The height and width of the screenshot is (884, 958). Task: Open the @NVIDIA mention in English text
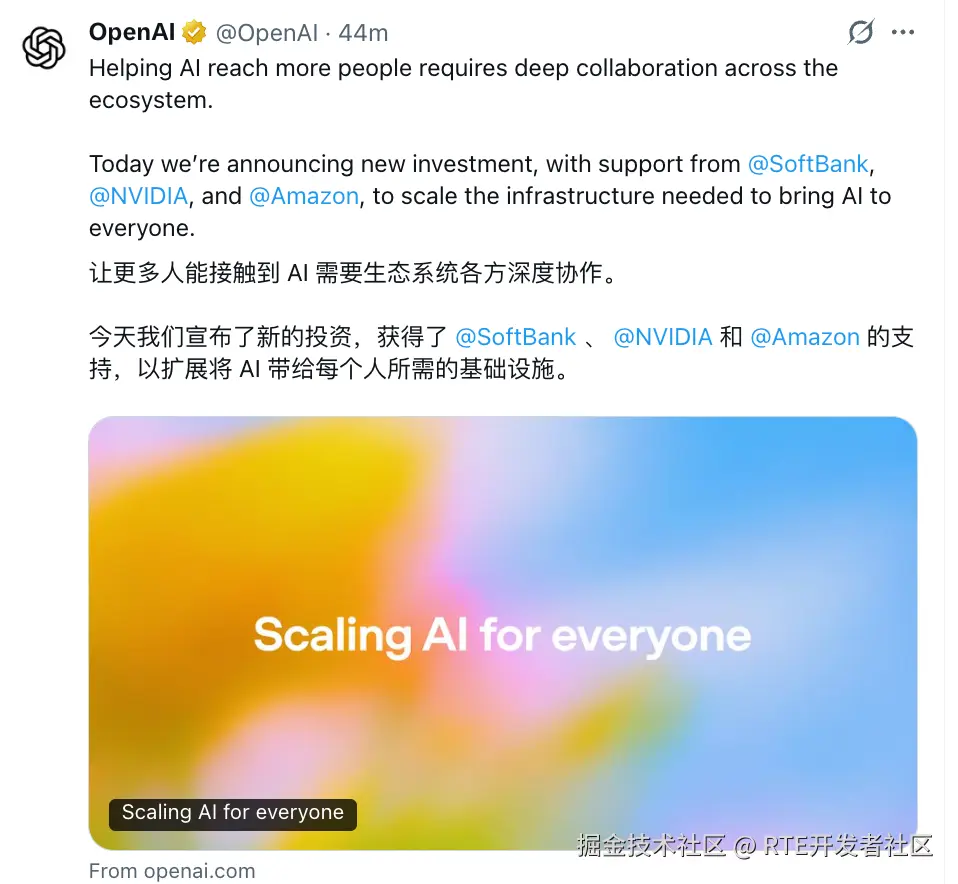coord(139,196)
